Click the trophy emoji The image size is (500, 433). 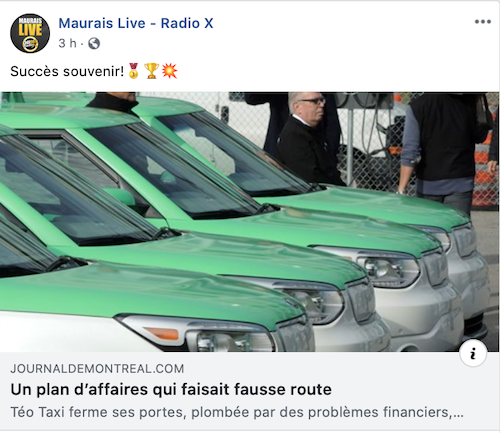pos(151,71)
